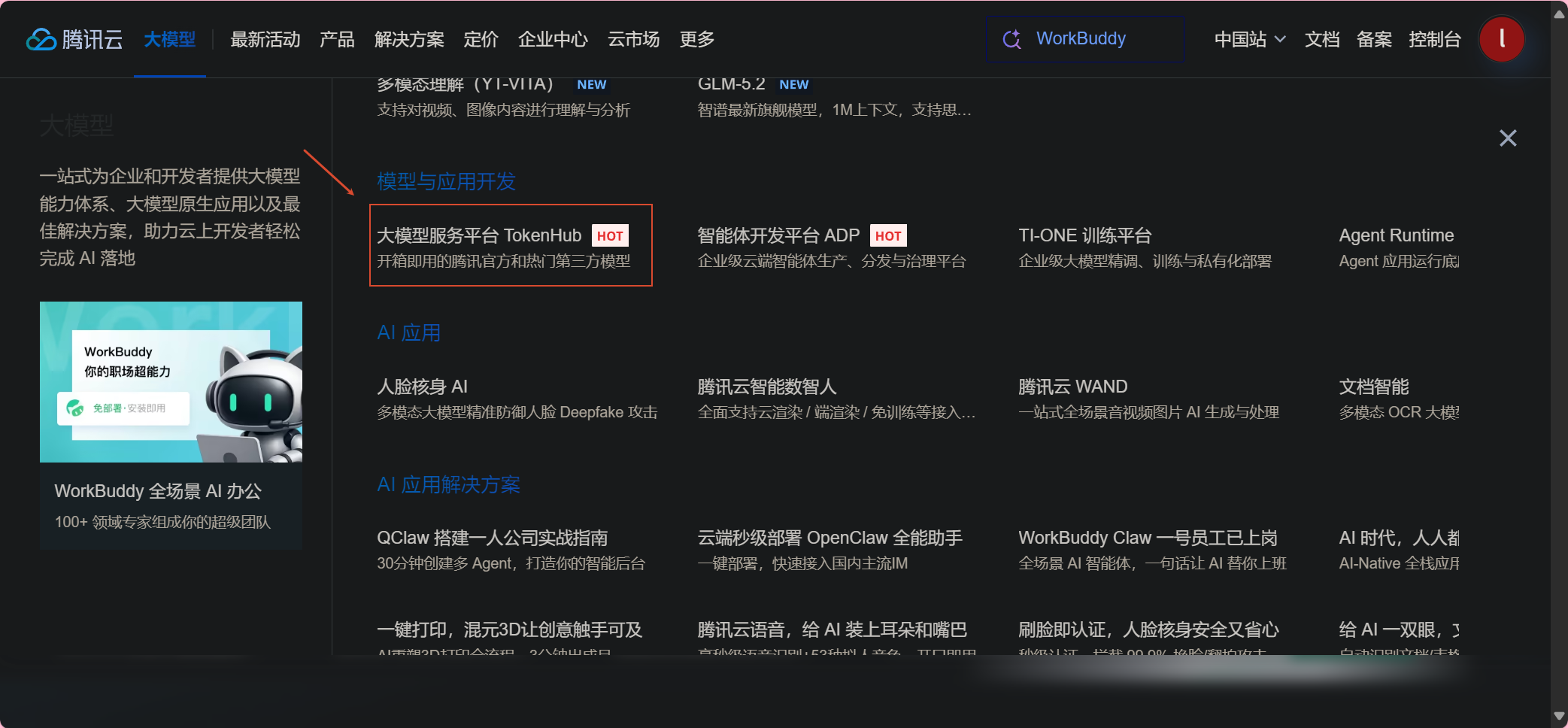This screenshot has width=1568, height=728.
Task: Open the 文档 link
Action: click(x=1322, y=39)
